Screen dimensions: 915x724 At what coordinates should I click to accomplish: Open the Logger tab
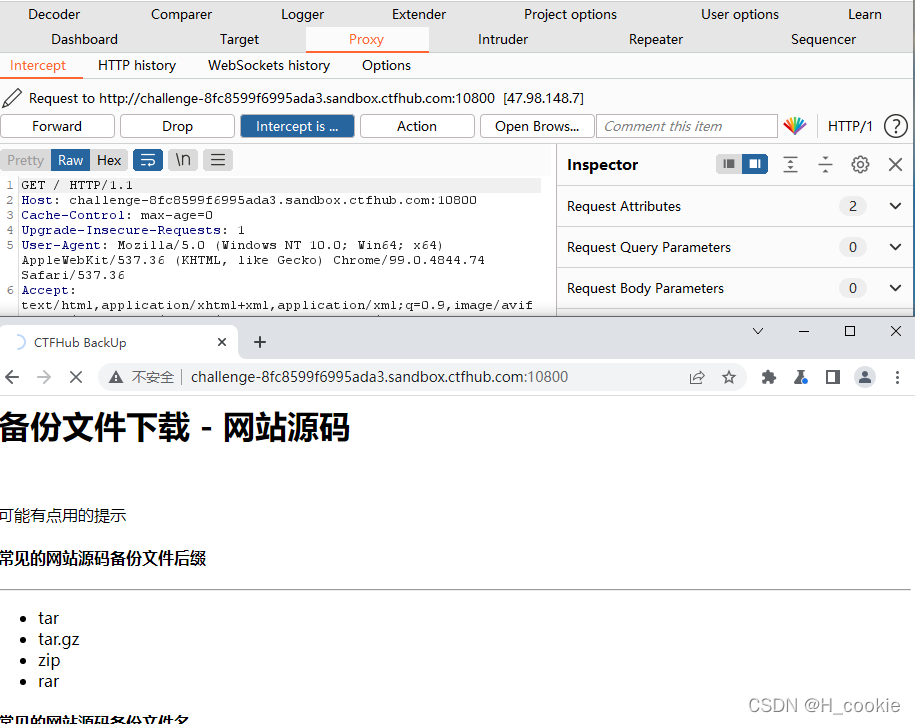coord(302,14)
